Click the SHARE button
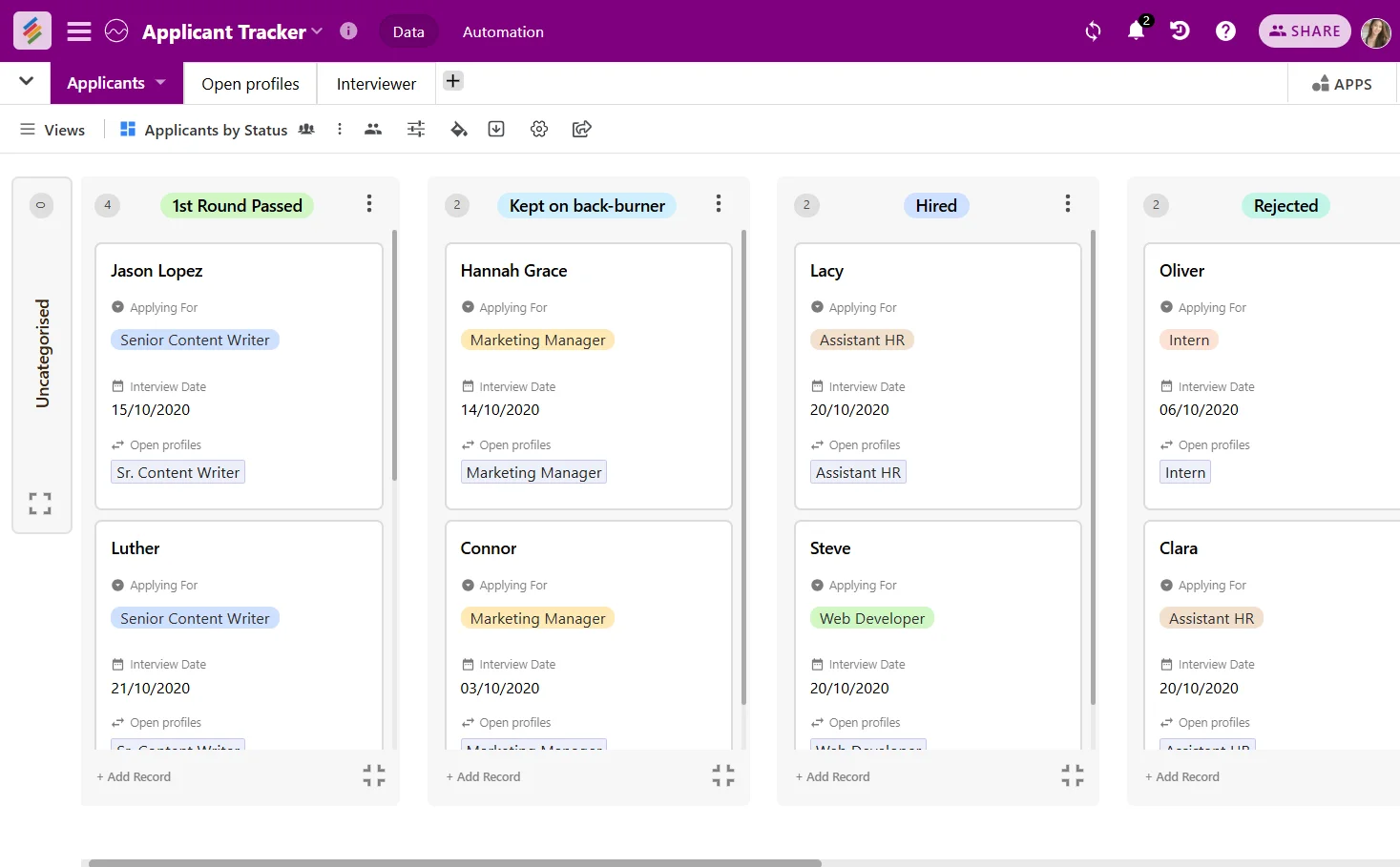This screenshot has height=867, width=1400. tap(1305, 31)
